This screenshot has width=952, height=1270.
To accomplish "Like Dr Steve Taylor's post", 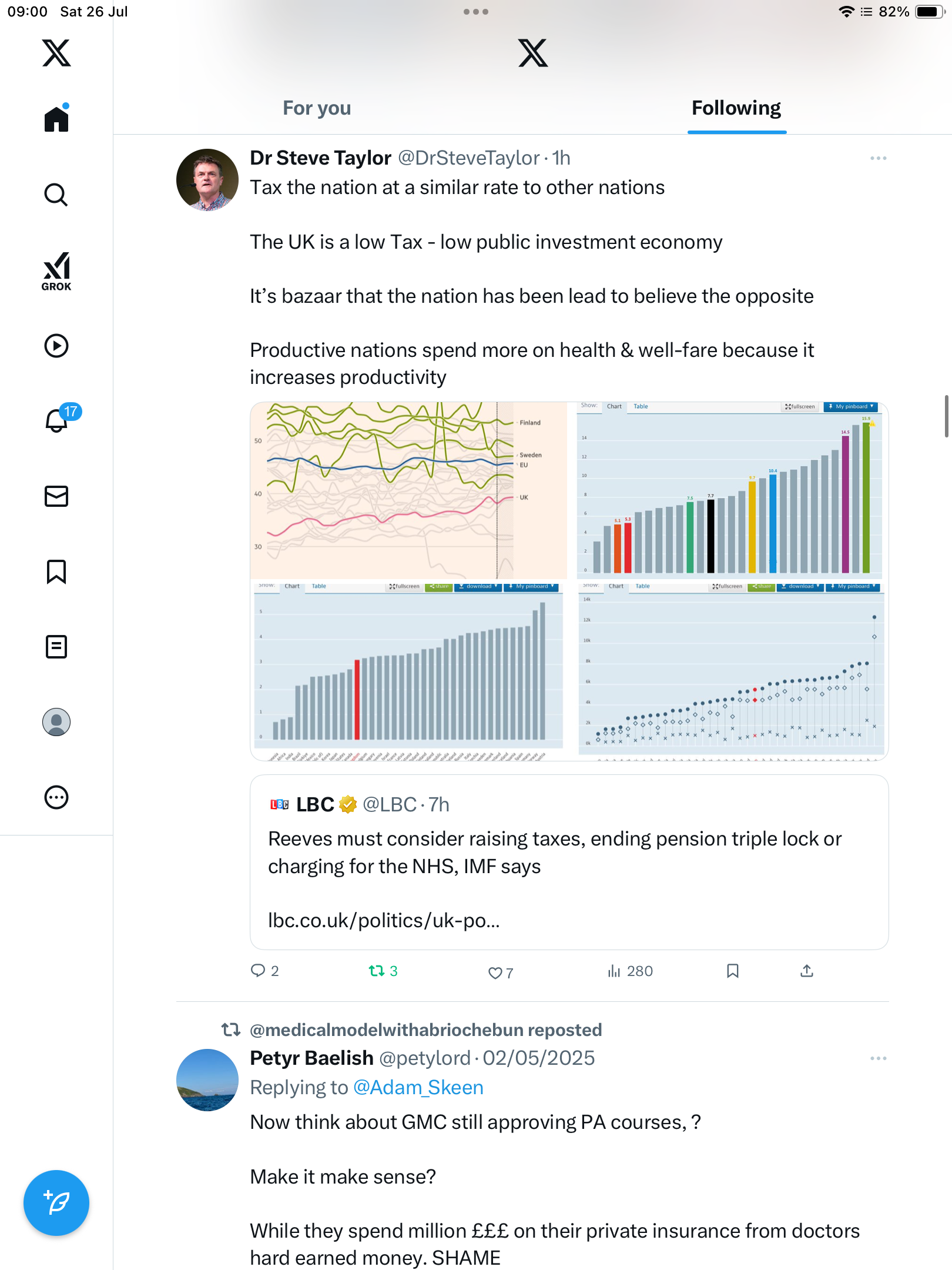I will click(501, 972).
